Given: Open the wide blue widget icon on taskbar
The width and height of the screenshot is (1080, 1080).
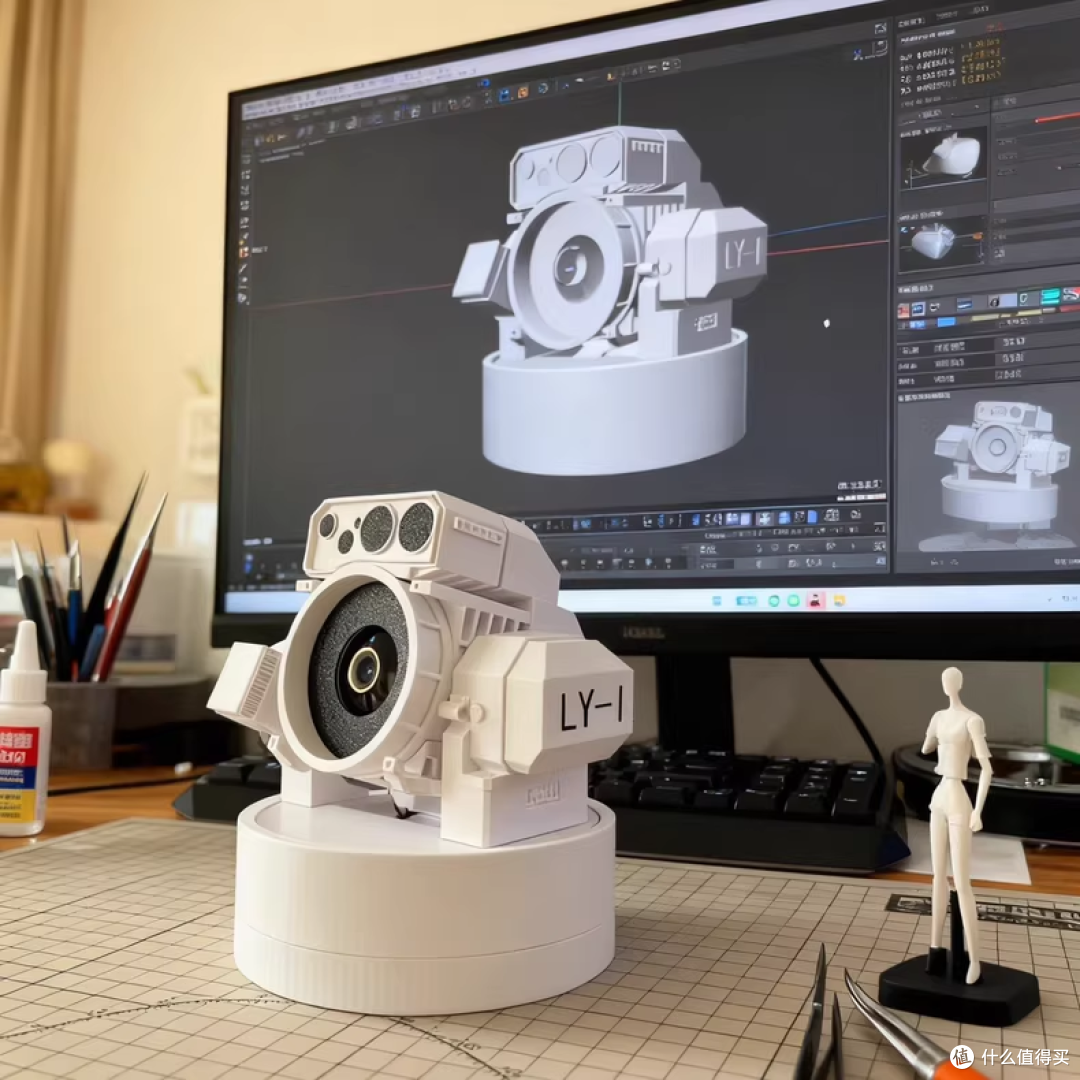Looking at the screenshot, I should click(x=746, y=601).
